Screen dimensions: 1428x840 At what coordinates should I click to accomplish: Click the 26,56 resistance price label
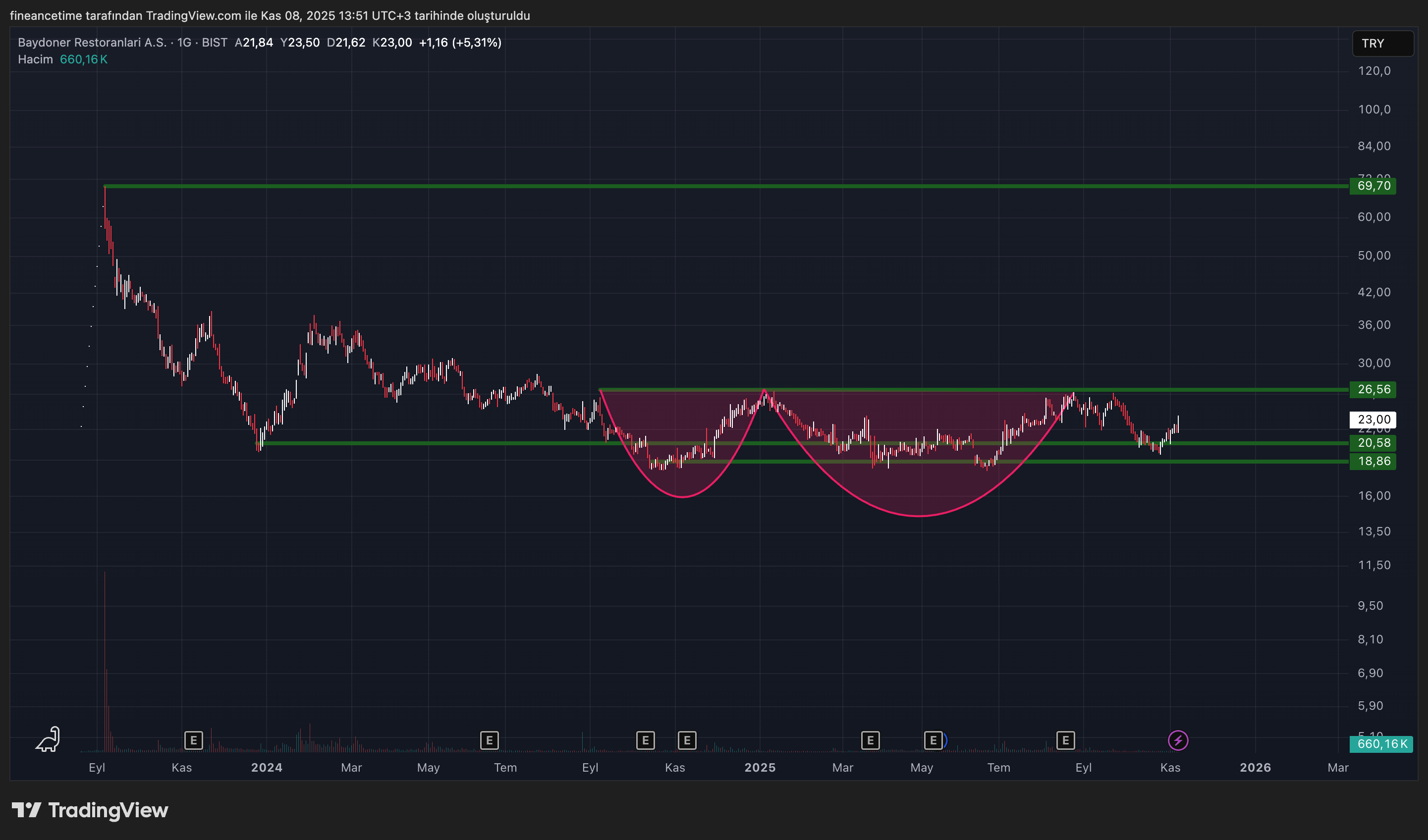coord(1373,389)
